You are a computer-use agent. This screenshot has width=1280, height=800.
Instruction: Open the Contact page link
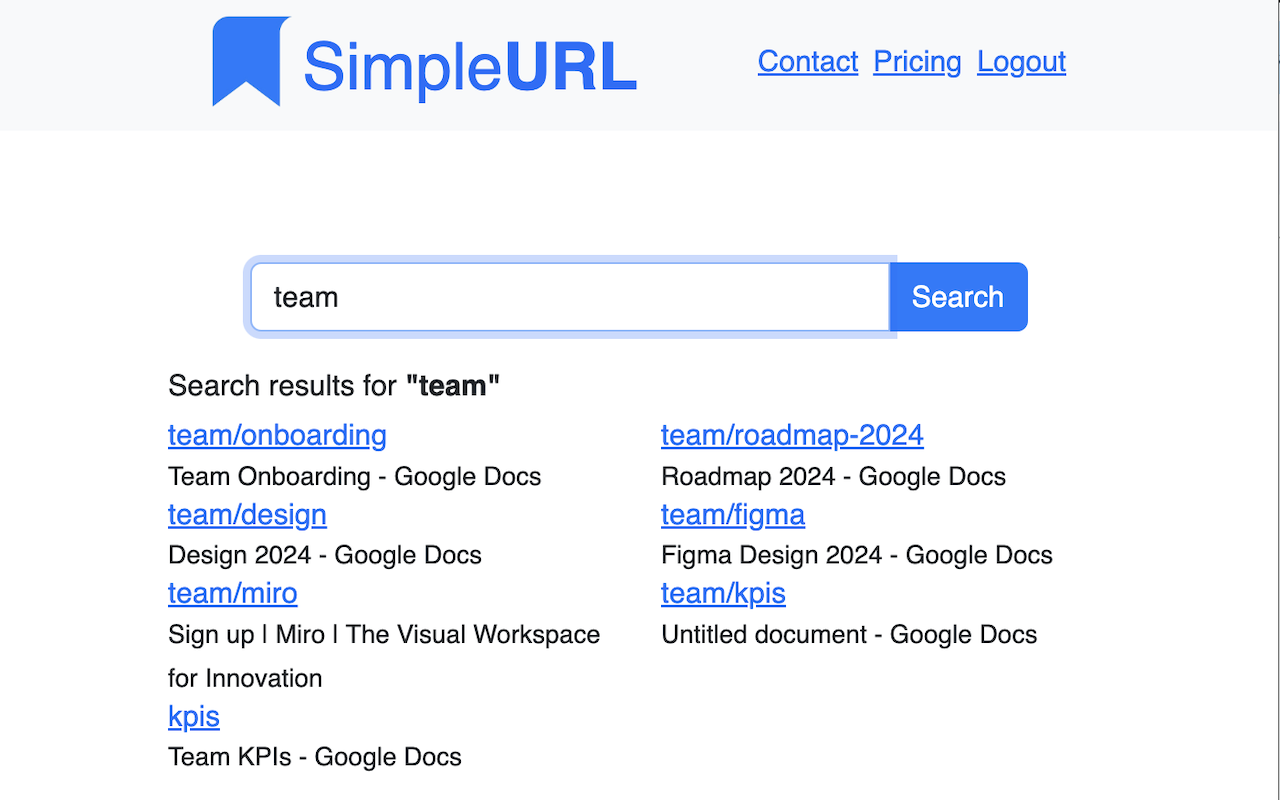pyautogui.click(x=808, y=62)
